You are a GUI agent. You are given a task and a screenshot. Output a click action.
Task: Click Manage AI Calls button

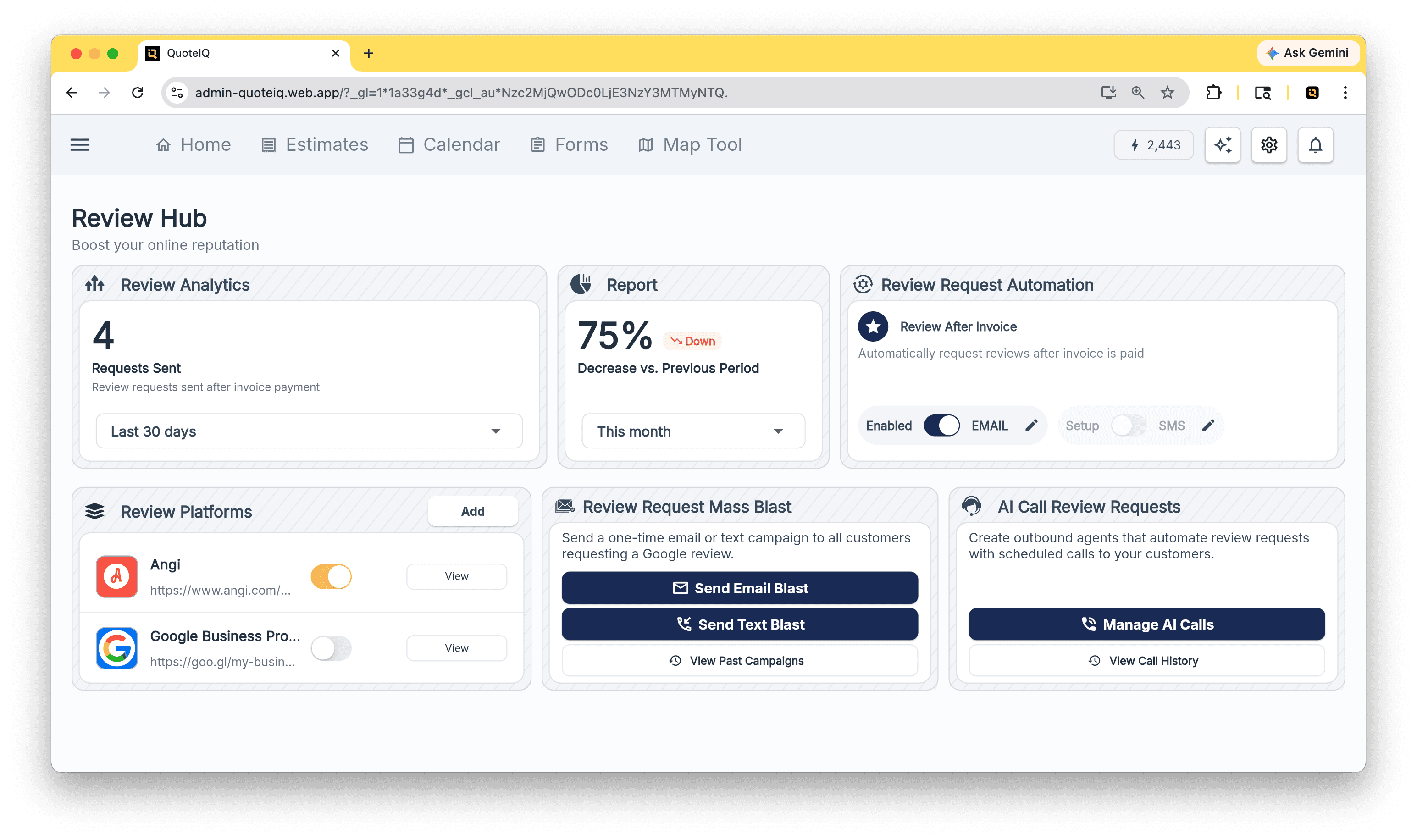tap(1146, 624)
